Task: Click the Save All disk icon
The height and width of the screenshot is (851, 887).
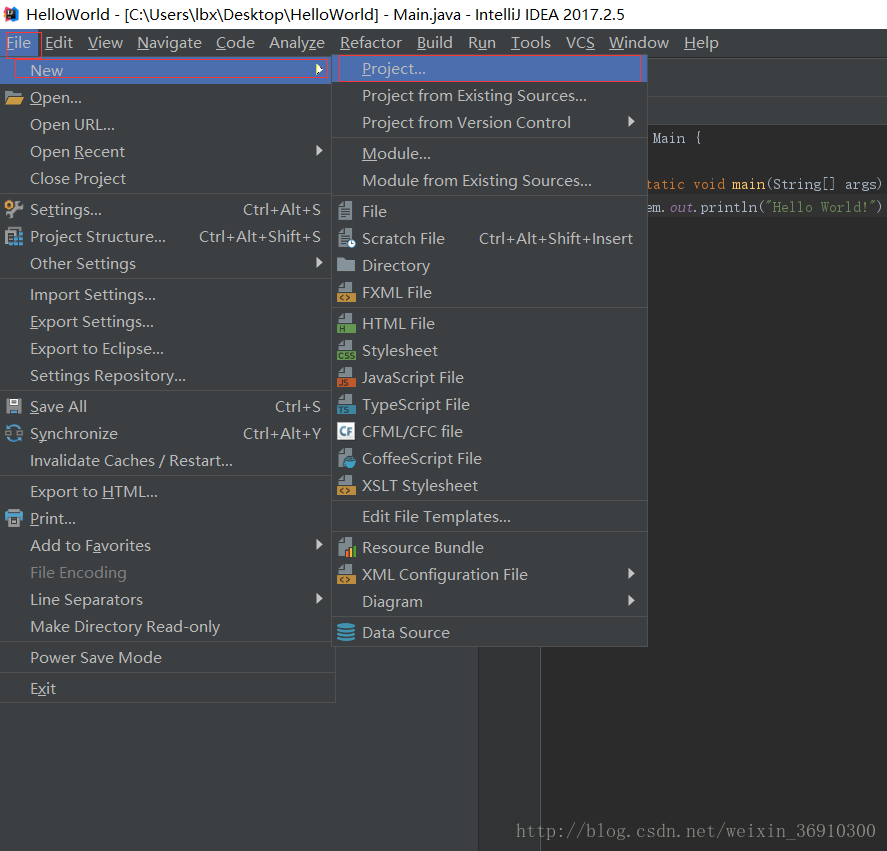Action: coord(14,406)
